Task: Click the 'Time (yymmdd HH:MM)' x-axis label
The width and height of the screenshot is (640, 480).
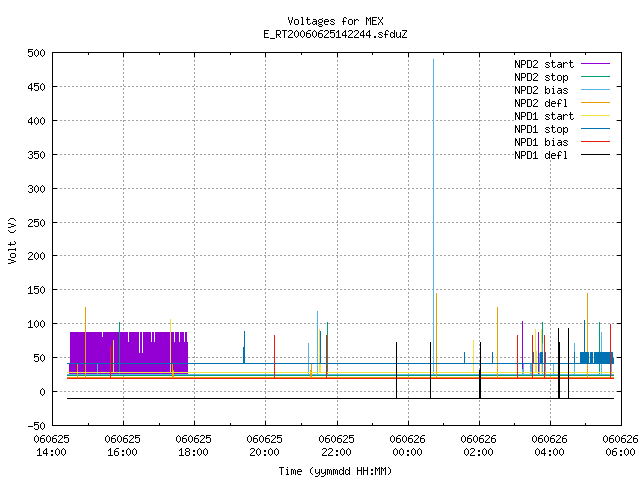Action: click(335, 471)
